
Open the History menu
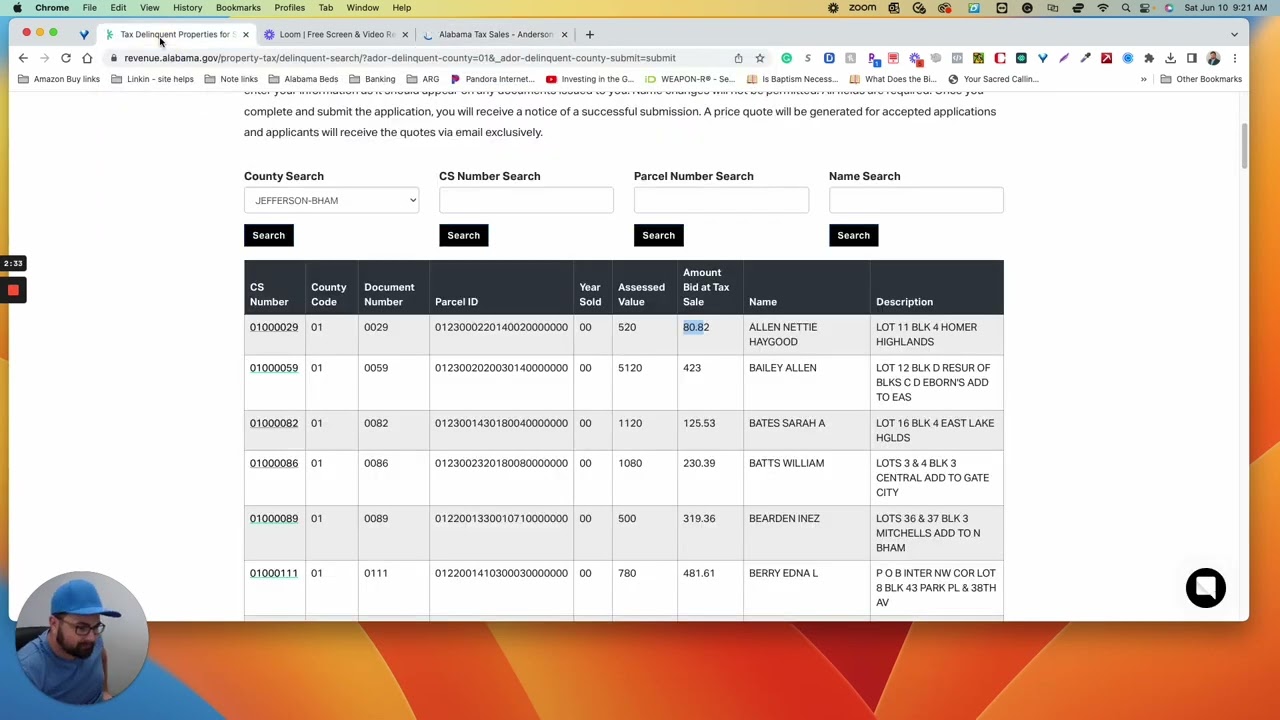187,8
